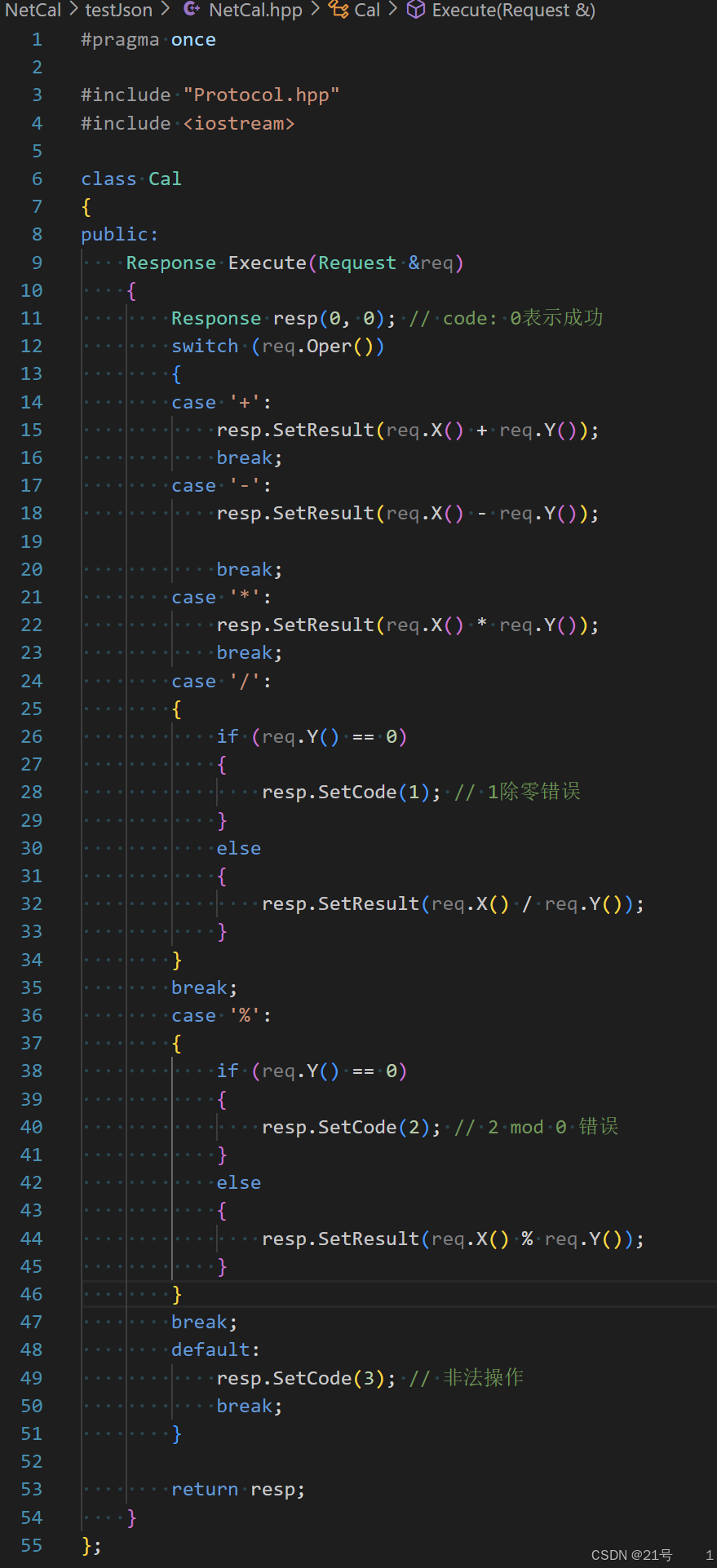Image resolution: width=717 pixels, height=1568 pixels.
Task: Click 'resp.SetCode(1);' statement
Action: click(x=352, y=793)
